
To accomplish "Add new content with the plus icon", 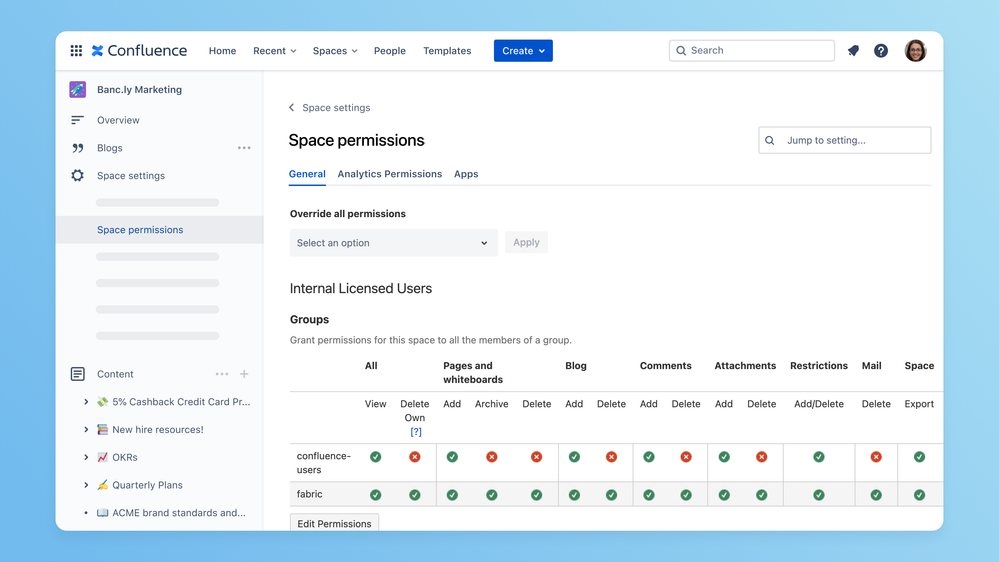I will (x=244, y=374).
